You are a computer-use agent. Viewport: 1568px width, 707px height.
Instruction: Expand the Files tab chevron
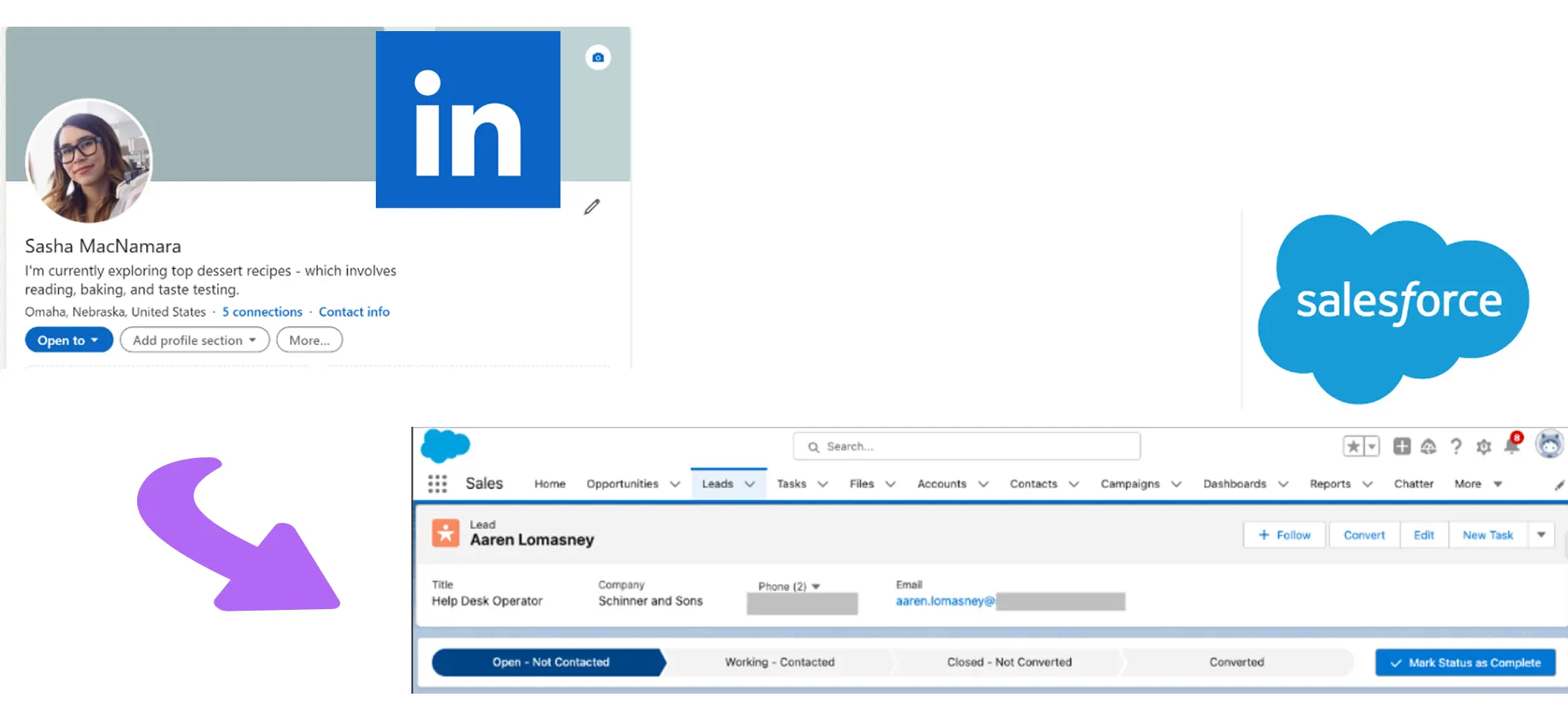(x=890, y=485)
